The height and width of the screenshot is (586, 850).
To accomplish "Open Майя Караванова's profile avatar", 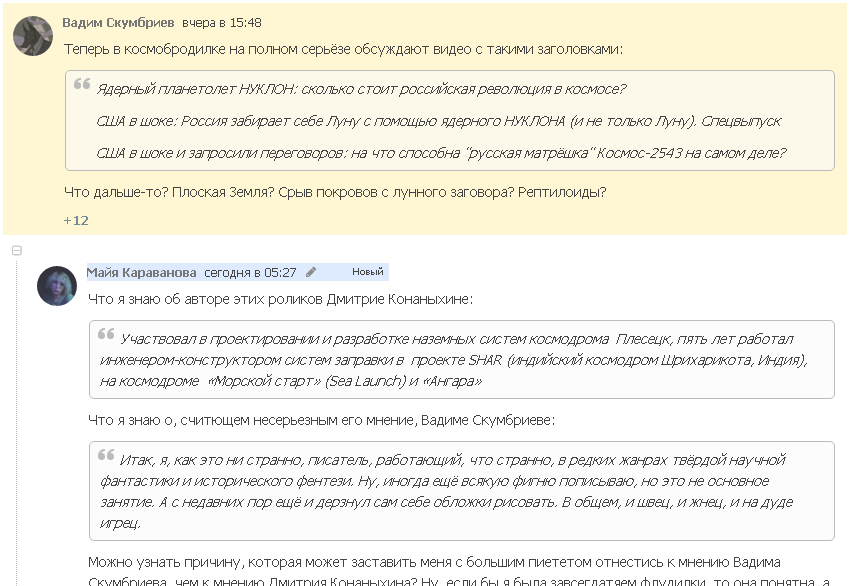I will click(x=57, y=286).
